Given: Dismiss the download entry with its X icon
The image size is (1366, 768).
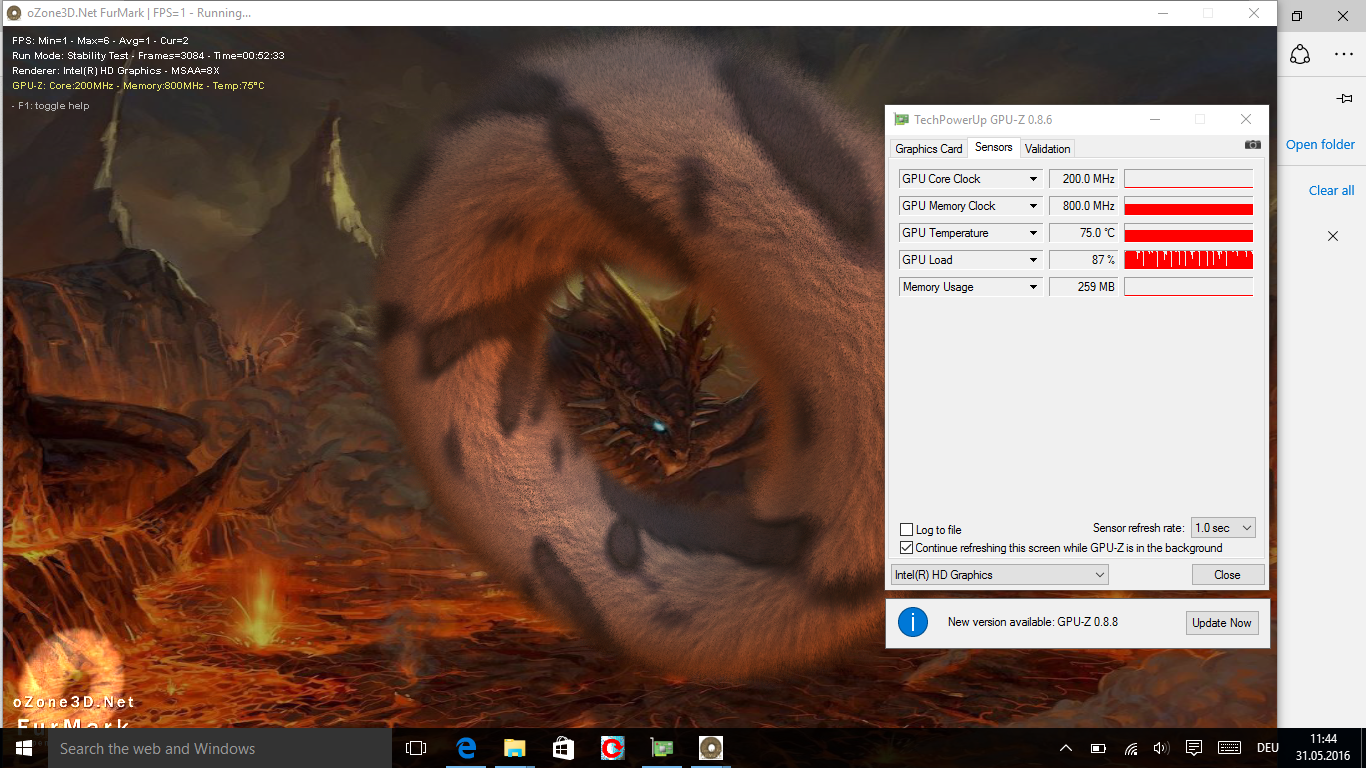Looking at the screenshot, I should [x=1333, y=236].
